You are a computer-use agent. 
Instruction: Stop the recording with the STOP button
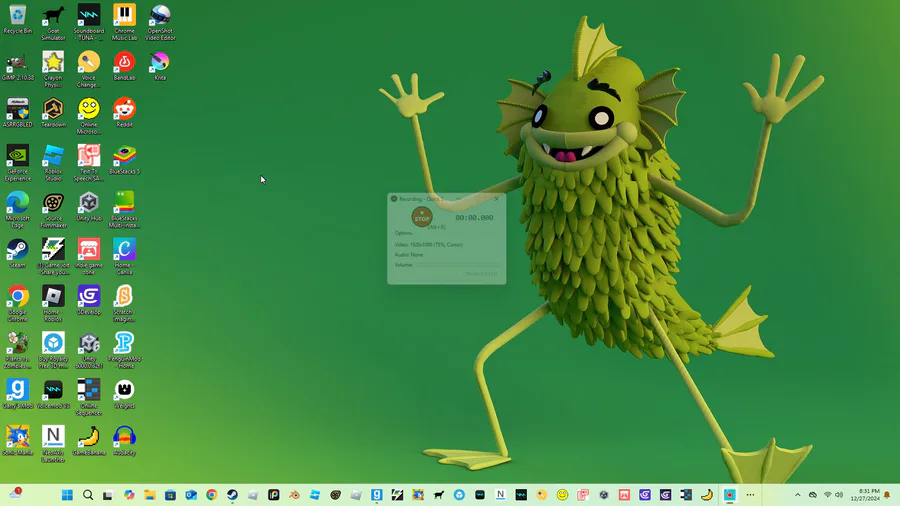point(422,217)
